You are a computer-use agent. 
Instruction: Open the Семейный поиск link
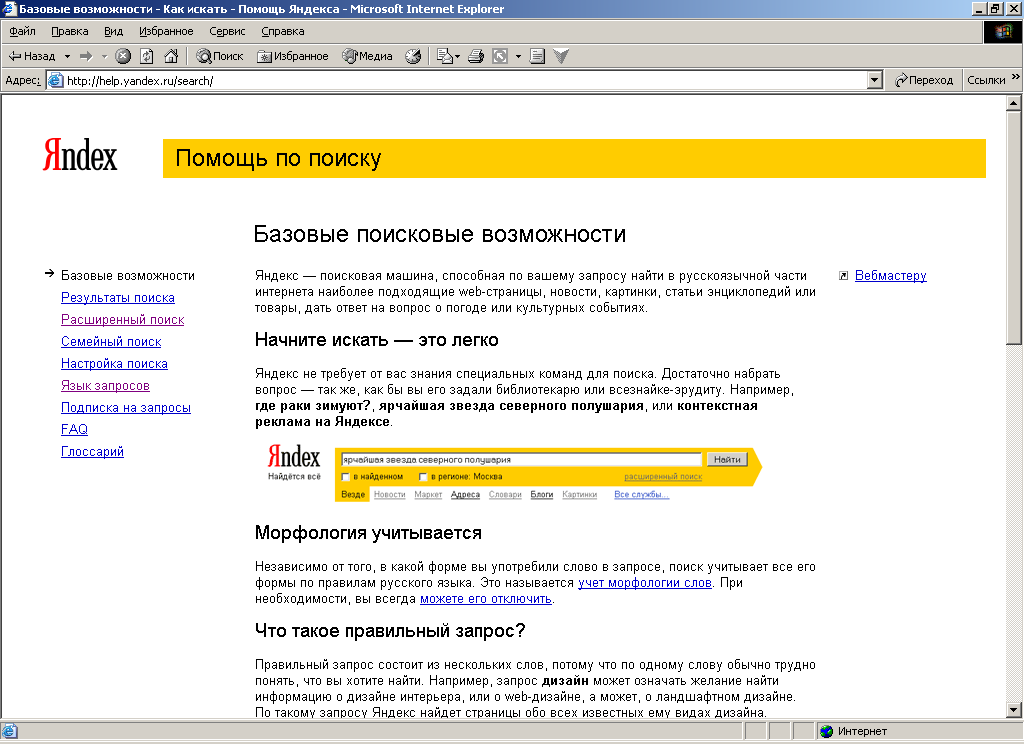tap(111, 342)
